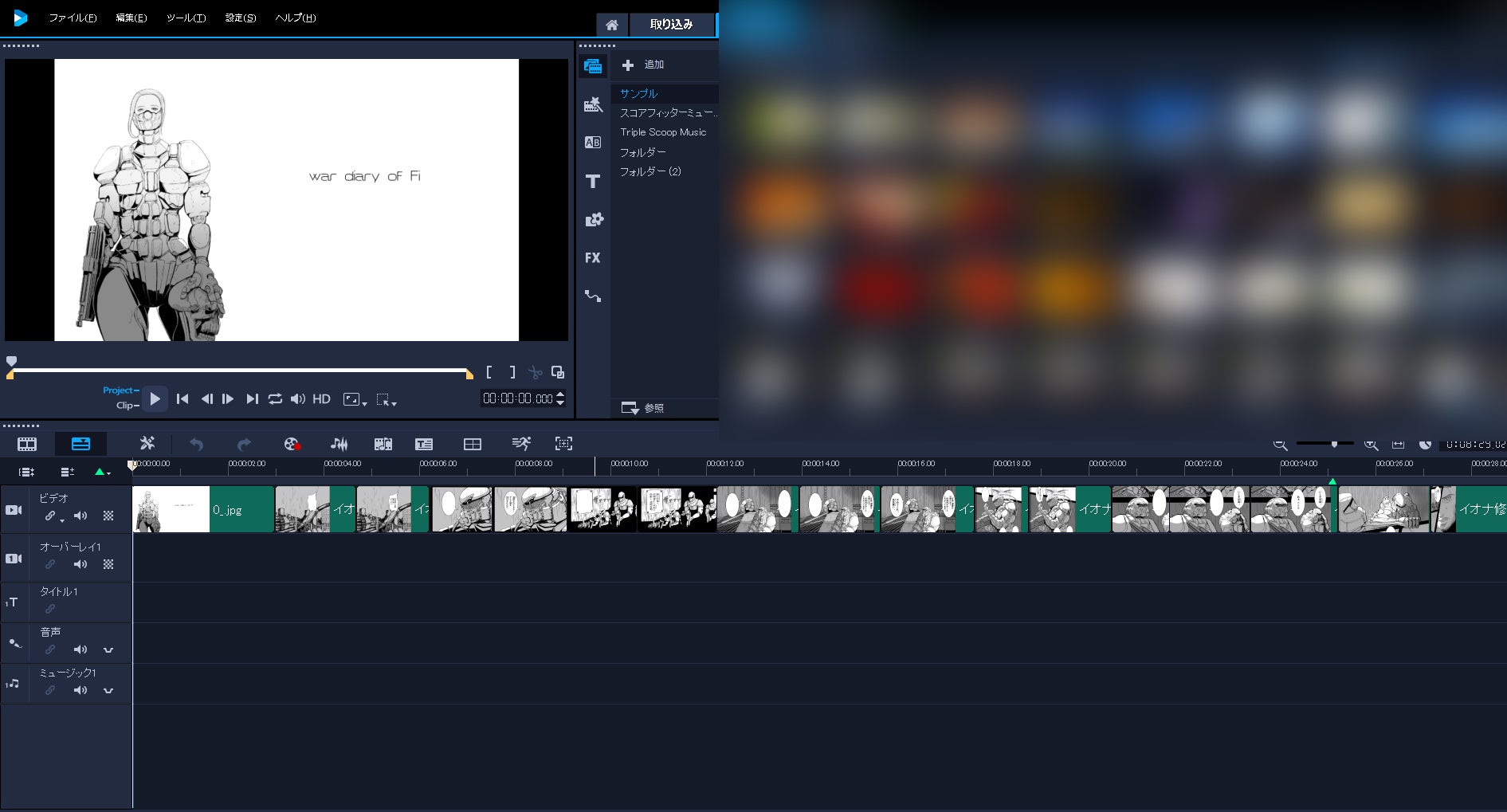This screenshot has height=812, width=1507.
Task: Open the Subtitle Editor tool
Action: pos(424,444)
